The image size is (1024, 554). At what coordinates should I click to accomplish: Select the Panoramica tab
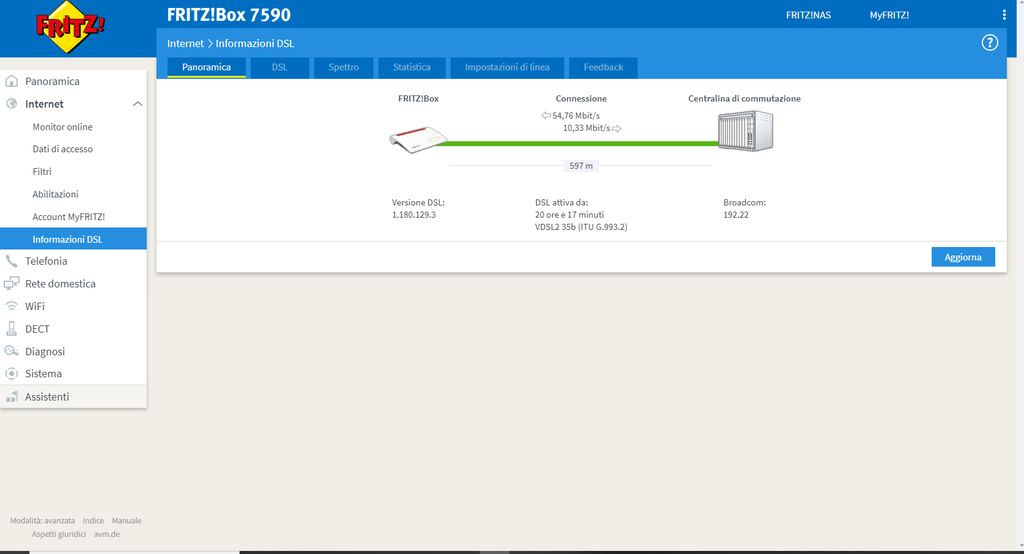click(x=206, y=67)
